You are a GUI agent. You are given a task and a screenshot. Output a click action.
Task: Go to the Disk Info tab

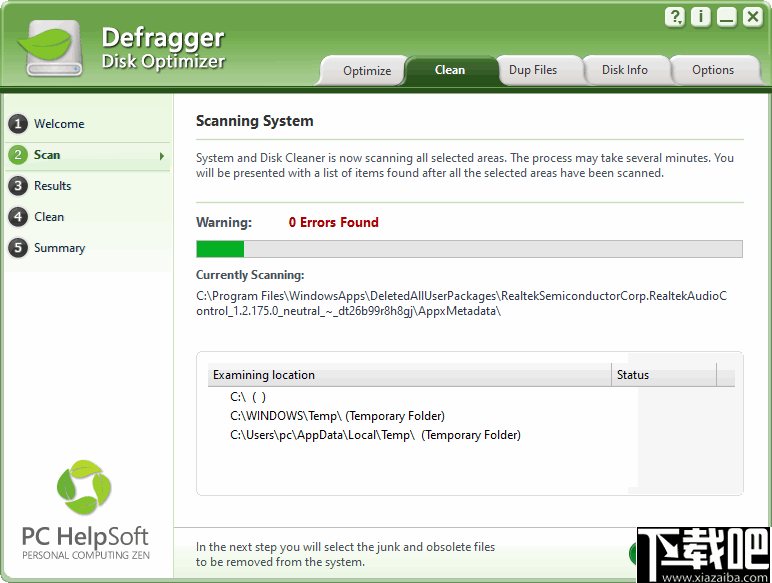coord(624,70)
